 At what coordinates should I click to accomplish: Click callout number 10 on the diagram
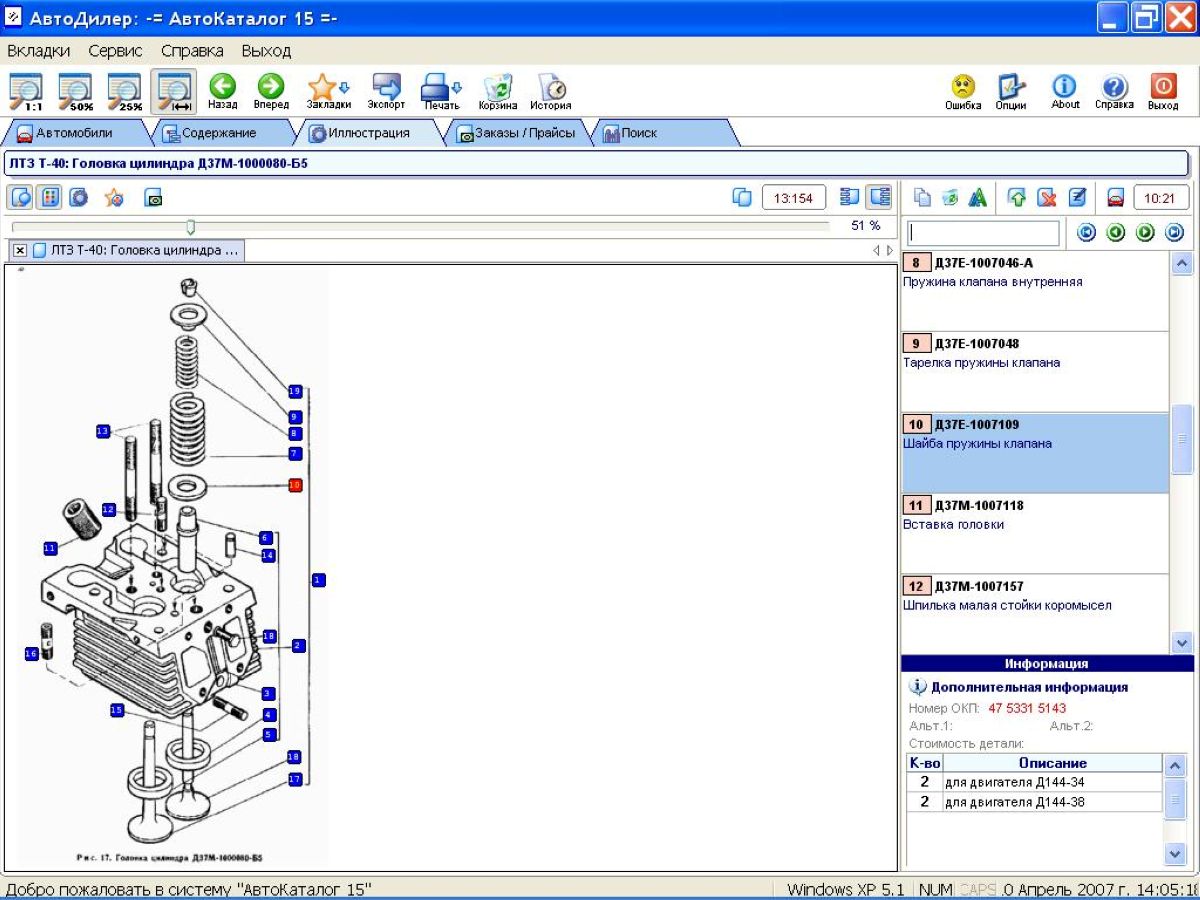(294, 485)
